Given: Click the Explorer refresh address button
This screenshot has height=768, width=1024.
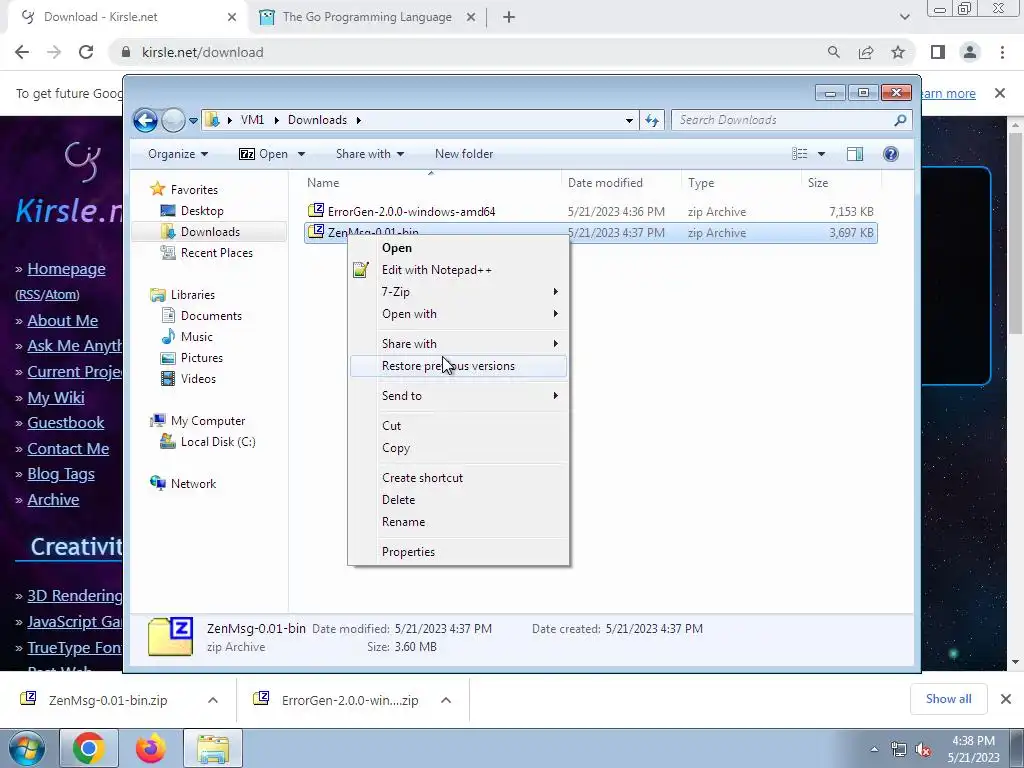Looking at the screenshot, I should point(652,120).
